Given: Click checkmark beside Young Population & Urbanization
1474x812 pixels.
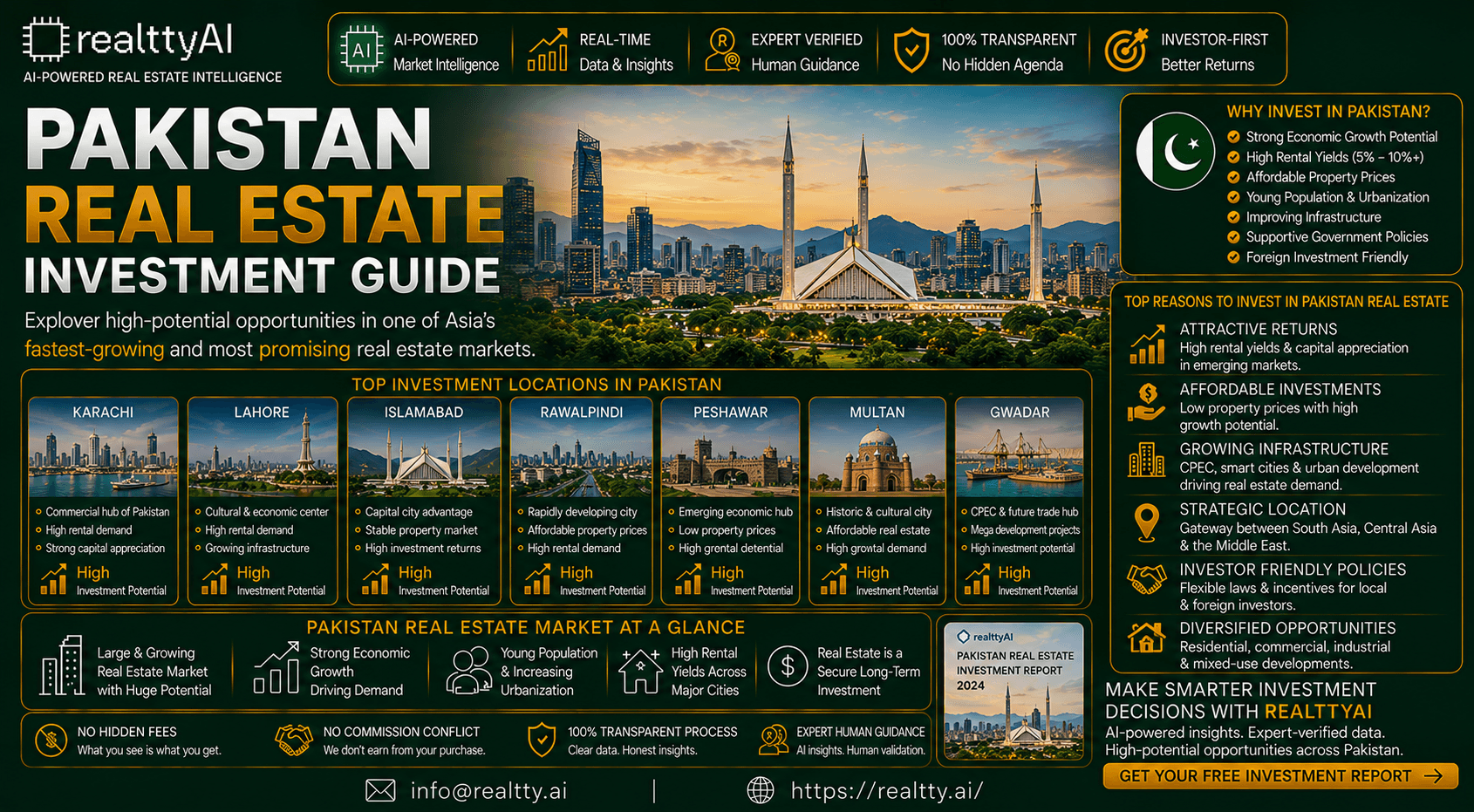Looking at the screenshot, I should (x=1233, y=197).
